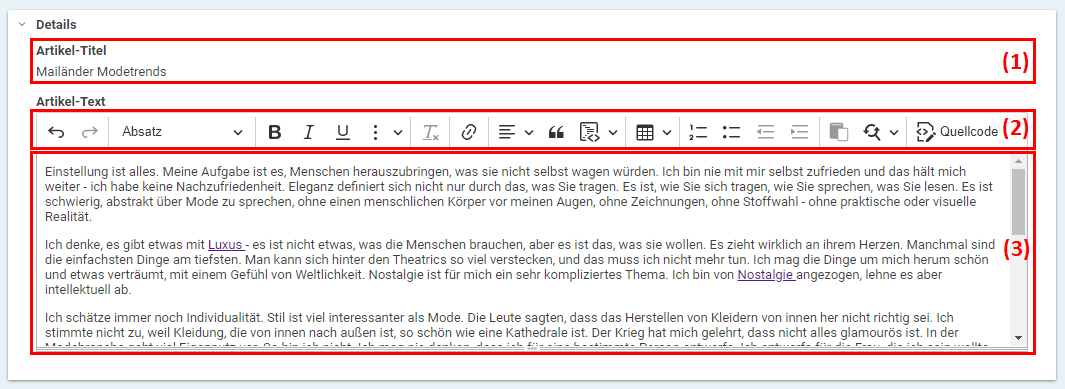Open the Quellcode source view

point(957,132)
